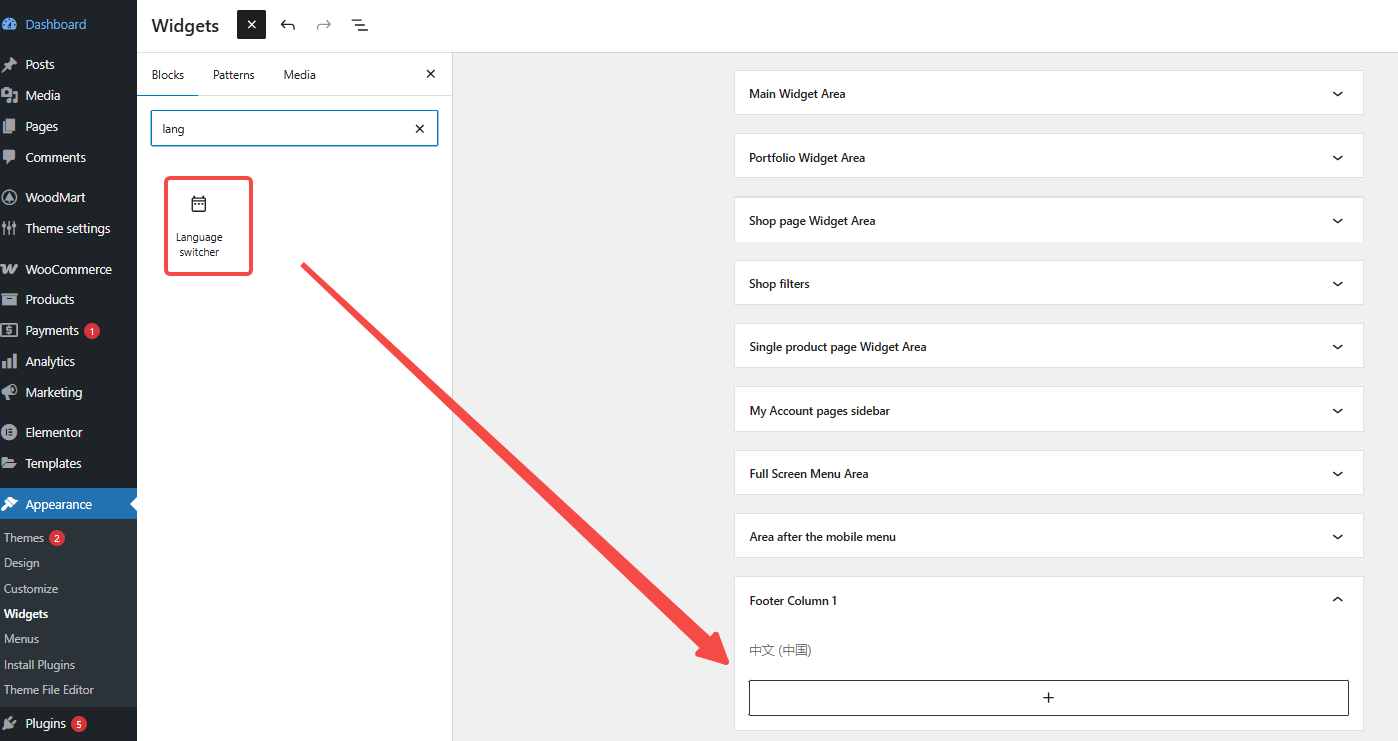This screenshot has height=741, width=1398.
Task: Close the block inserter panel
Action: pos(431,74)
